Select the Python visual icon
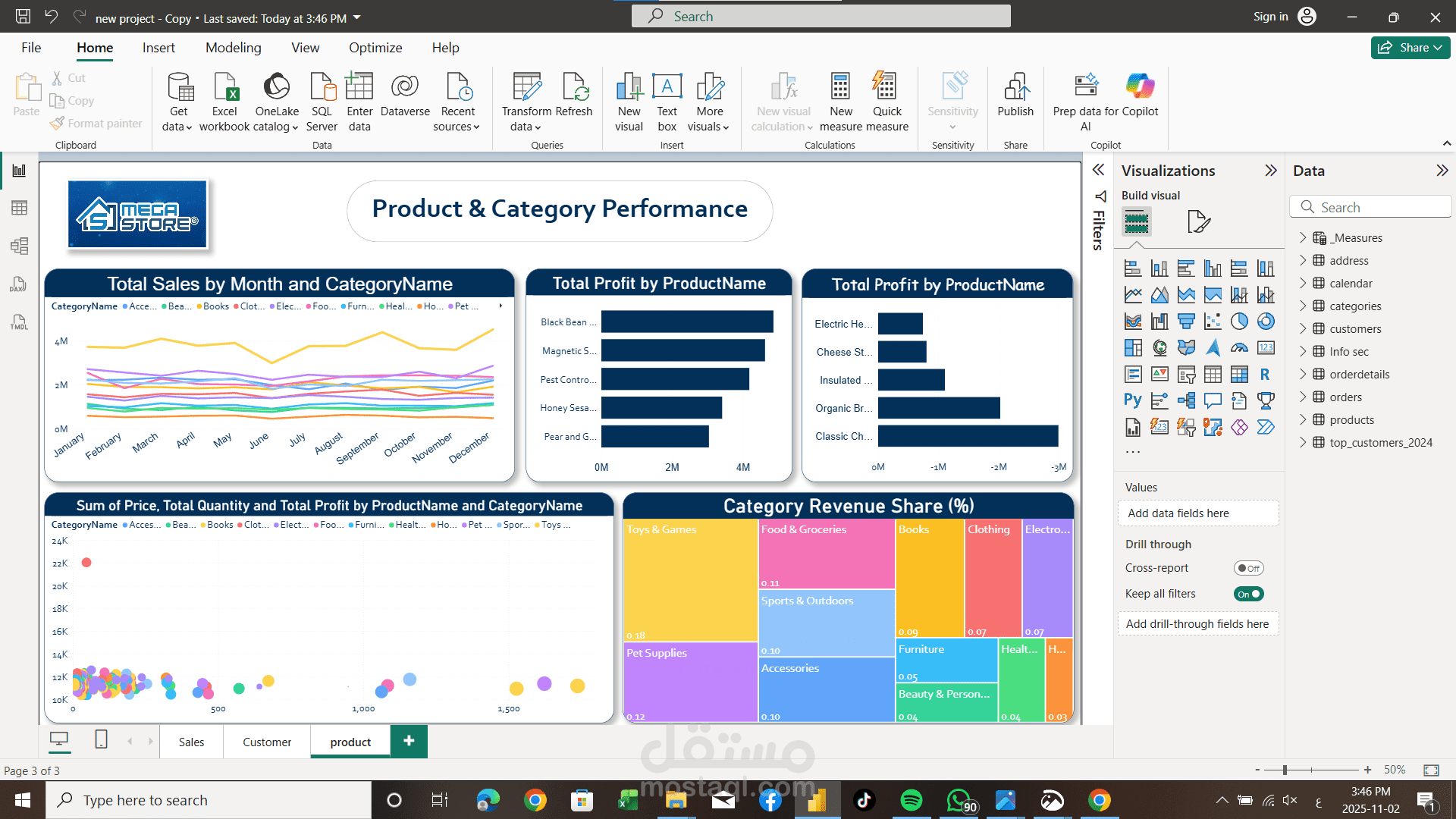 [x=1133, y=400]
